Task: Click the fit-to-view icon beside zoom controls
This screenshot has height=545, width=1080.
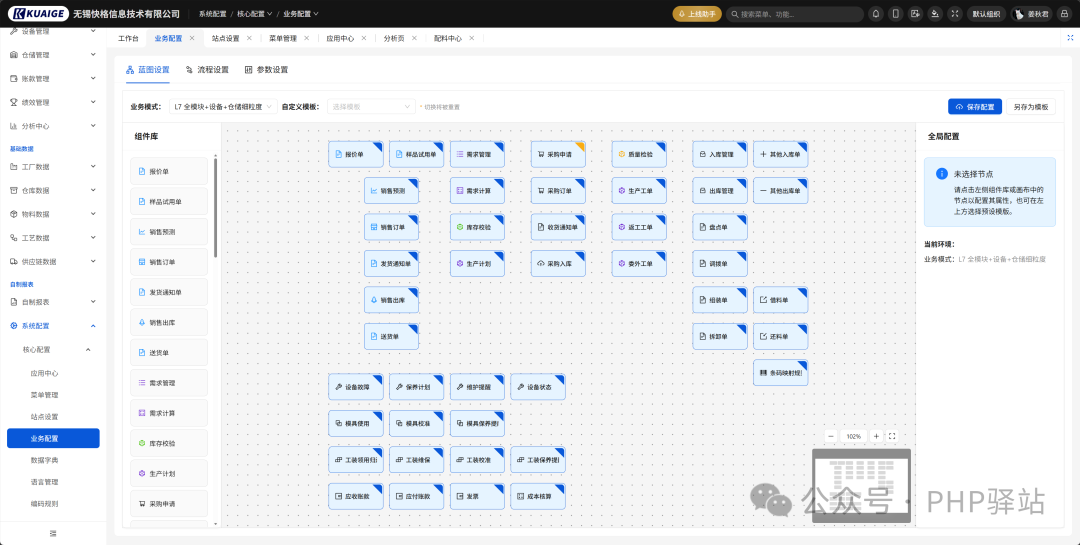Action: tap(892, 436)
